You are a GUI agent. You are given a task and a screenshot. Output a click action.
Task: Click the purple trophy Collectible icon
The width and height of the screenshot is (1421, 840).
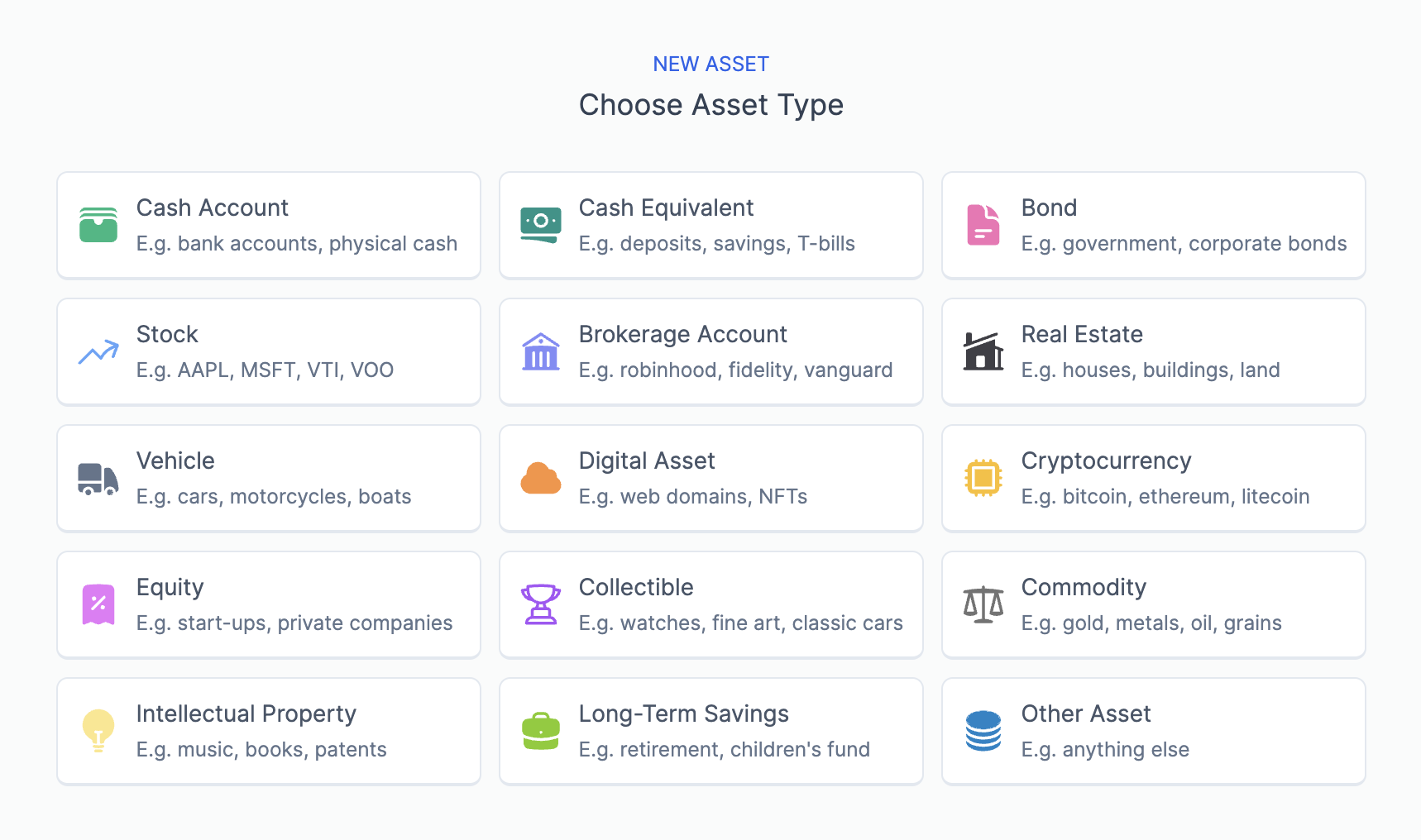tap(541, 604)
